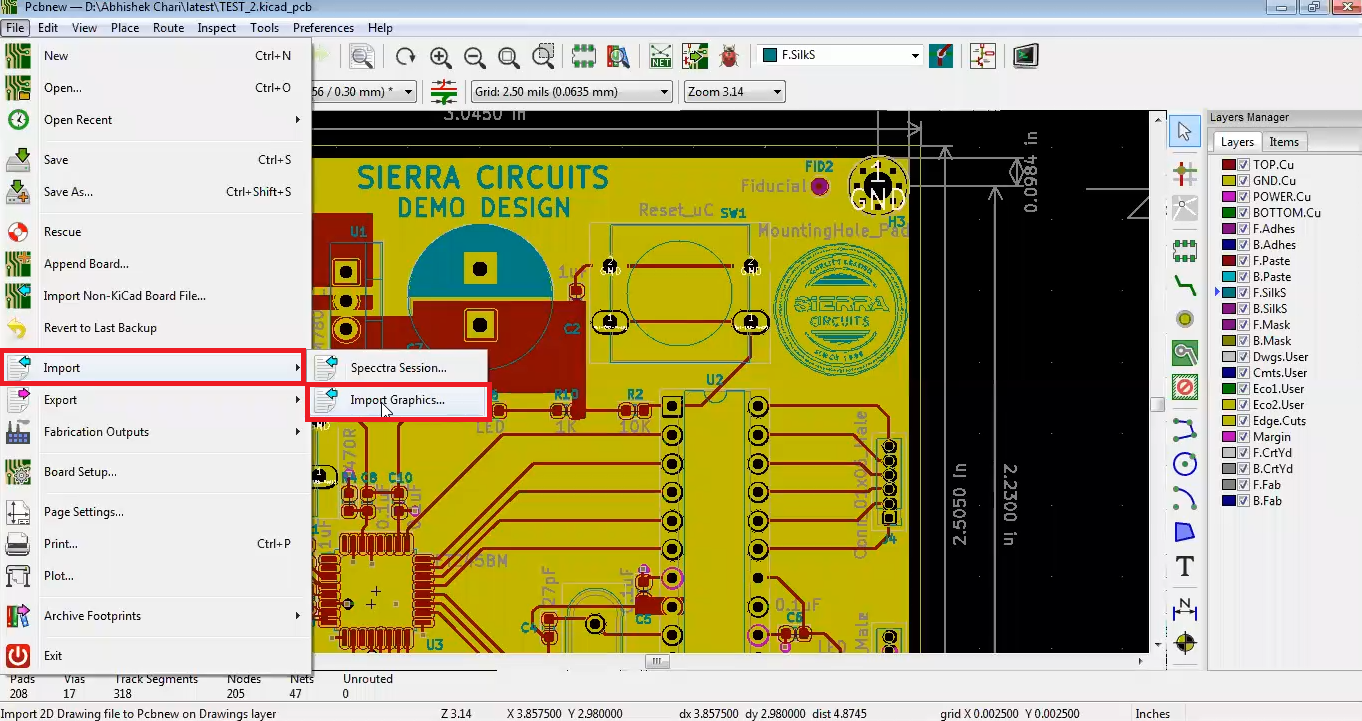Viewport: 1362px width, 721px height.
Task: Open the footprint viewer icon
Action: click(619, 56)
